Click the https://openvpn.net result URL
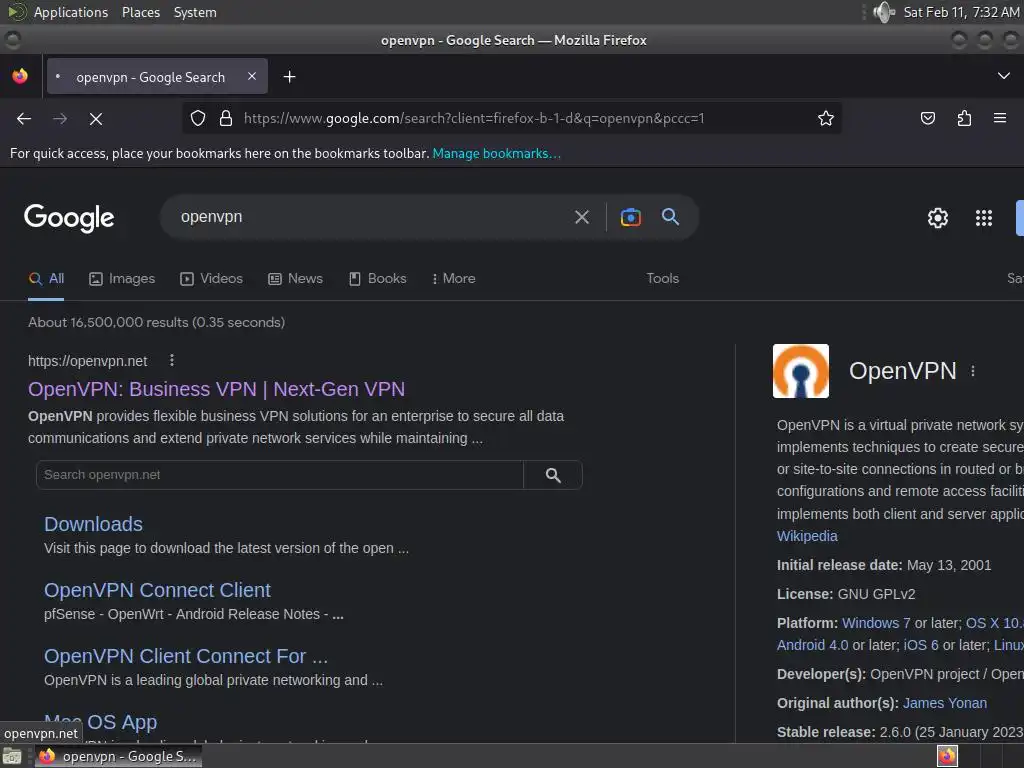Screen dimensions: 1024x768 click(88, 361)
